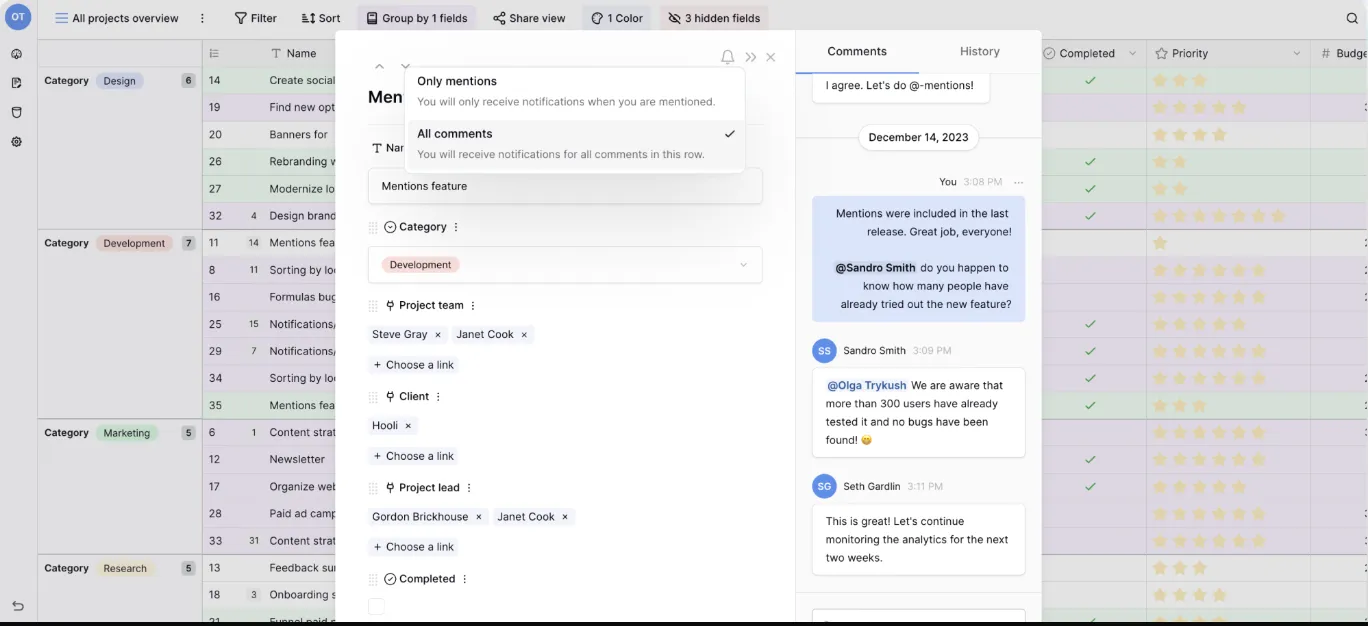This screenshot has height=626, width=1368.
Task: Open three-dot options on your comment
Action: (1019, 182)
